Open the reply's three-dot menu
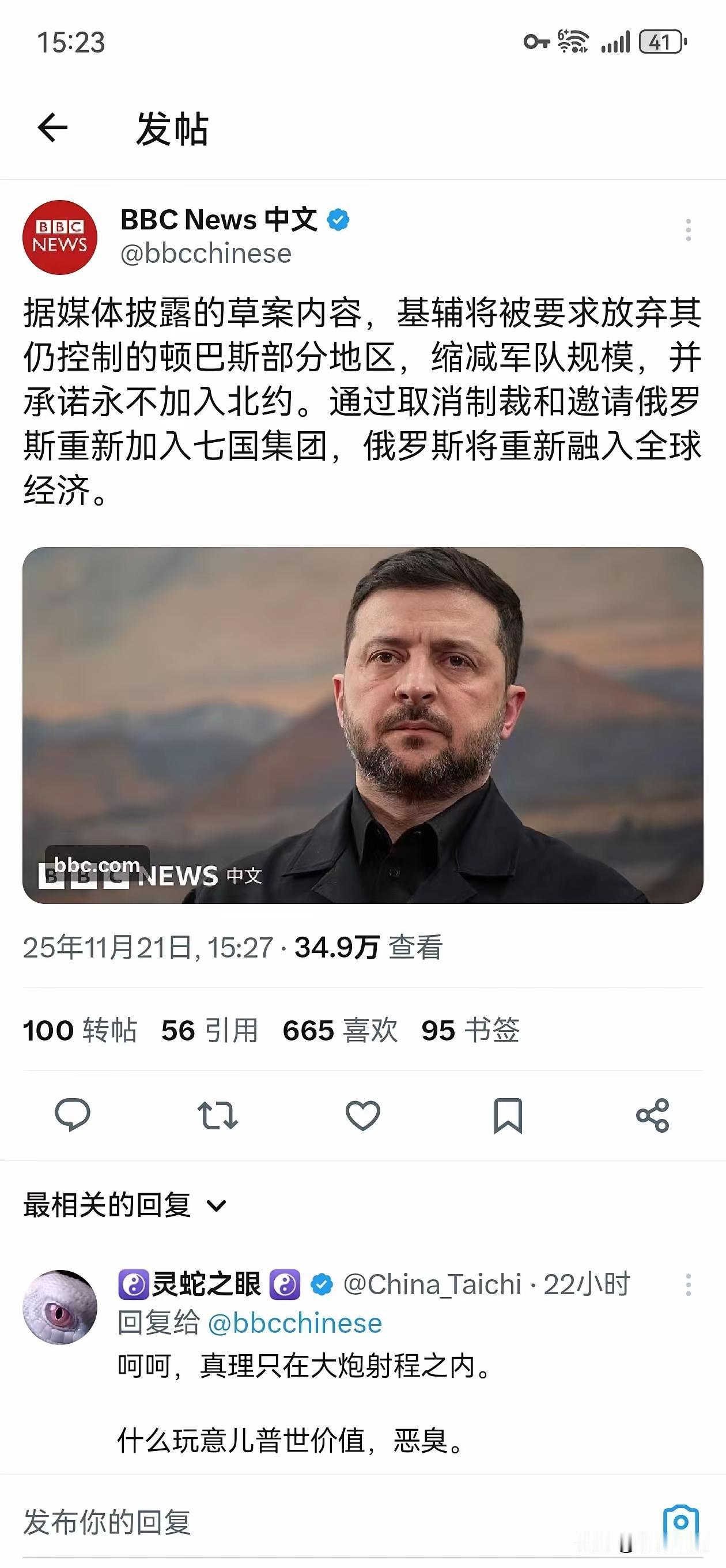The image size is (726, 1568). coord(689,1284)
